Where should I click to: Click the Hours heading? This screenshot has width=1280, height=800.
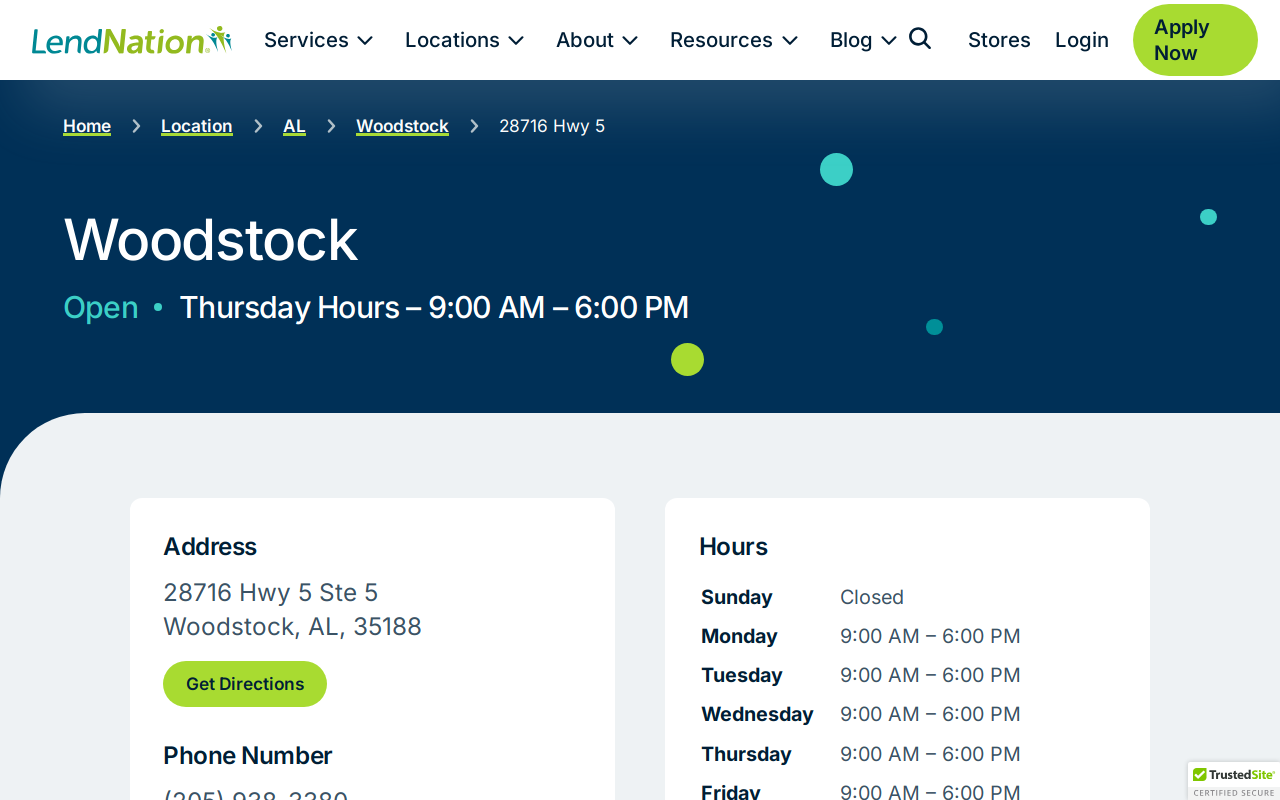coord(733,546)
